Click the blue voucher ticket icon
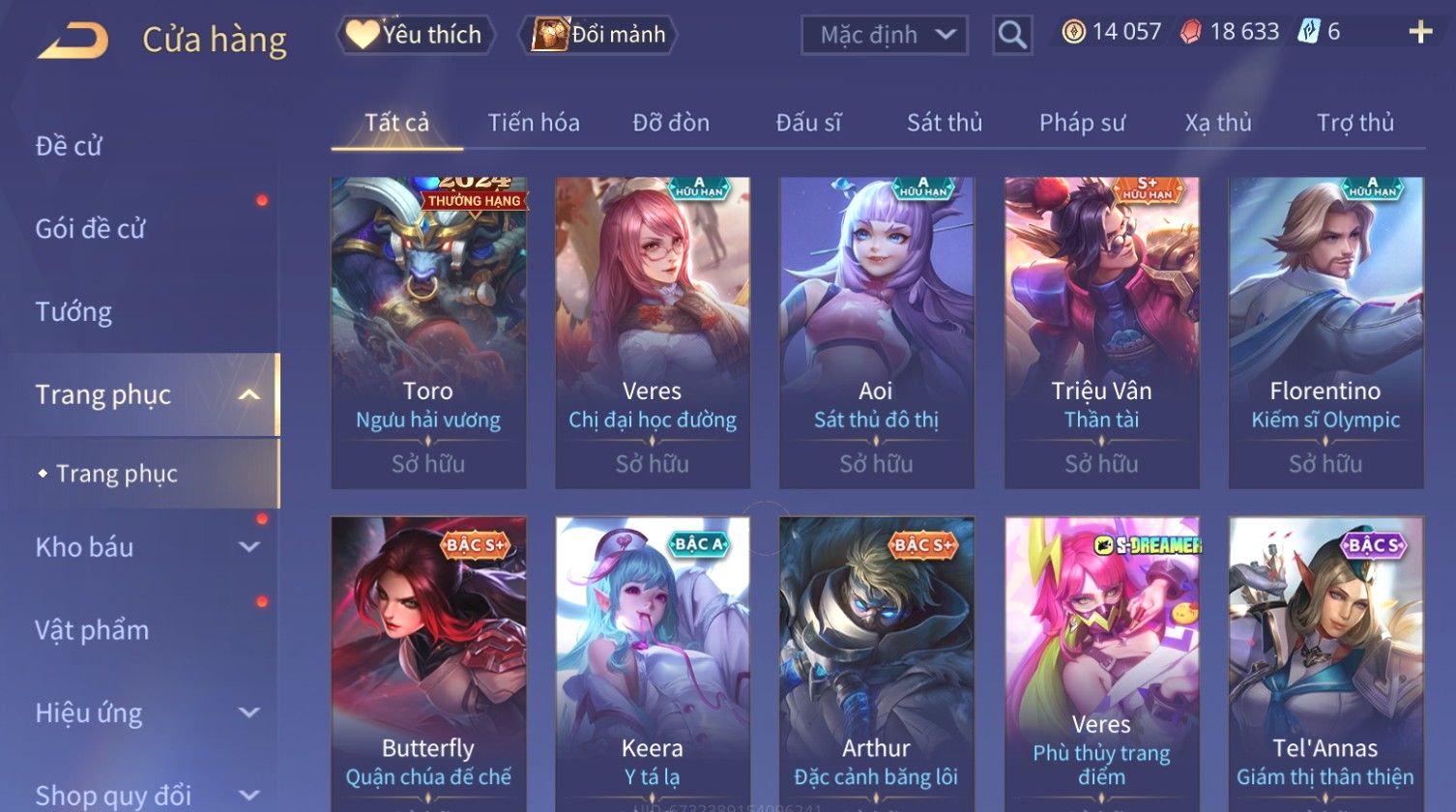This screenshot has width=1456, height=812. pos(1309,32)
